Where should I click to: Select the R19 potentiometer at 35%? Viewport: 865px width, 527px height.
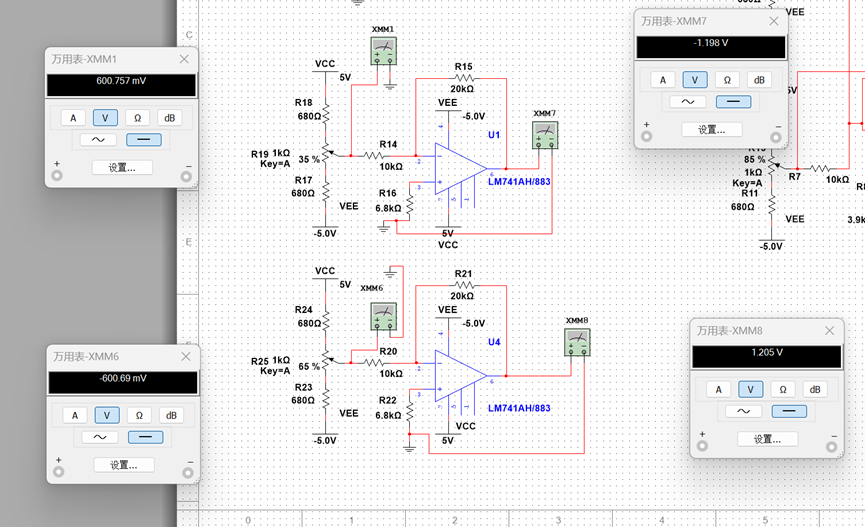(325, 156)
